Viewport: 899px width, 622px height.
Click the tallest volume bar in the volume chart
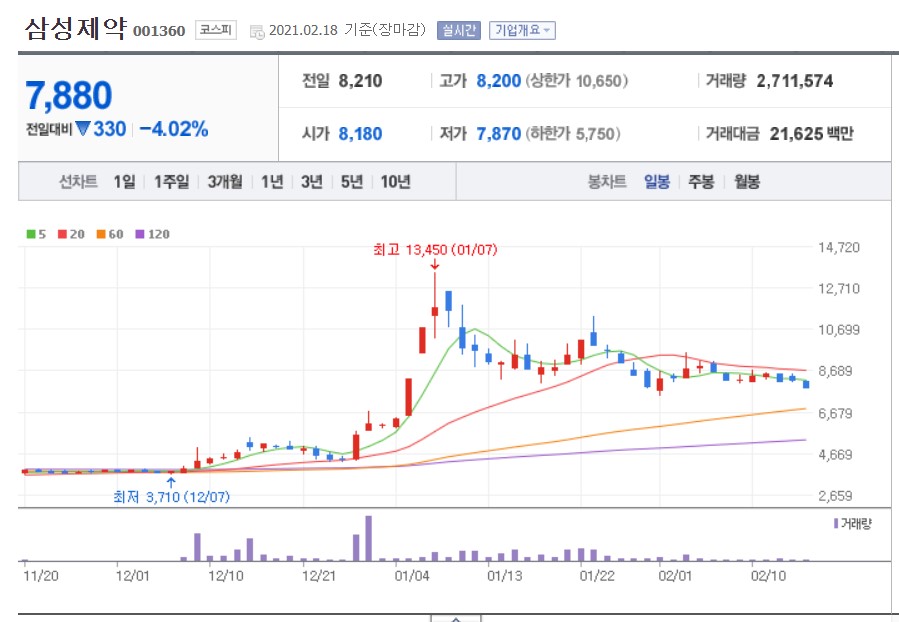(x=369, y=538)
